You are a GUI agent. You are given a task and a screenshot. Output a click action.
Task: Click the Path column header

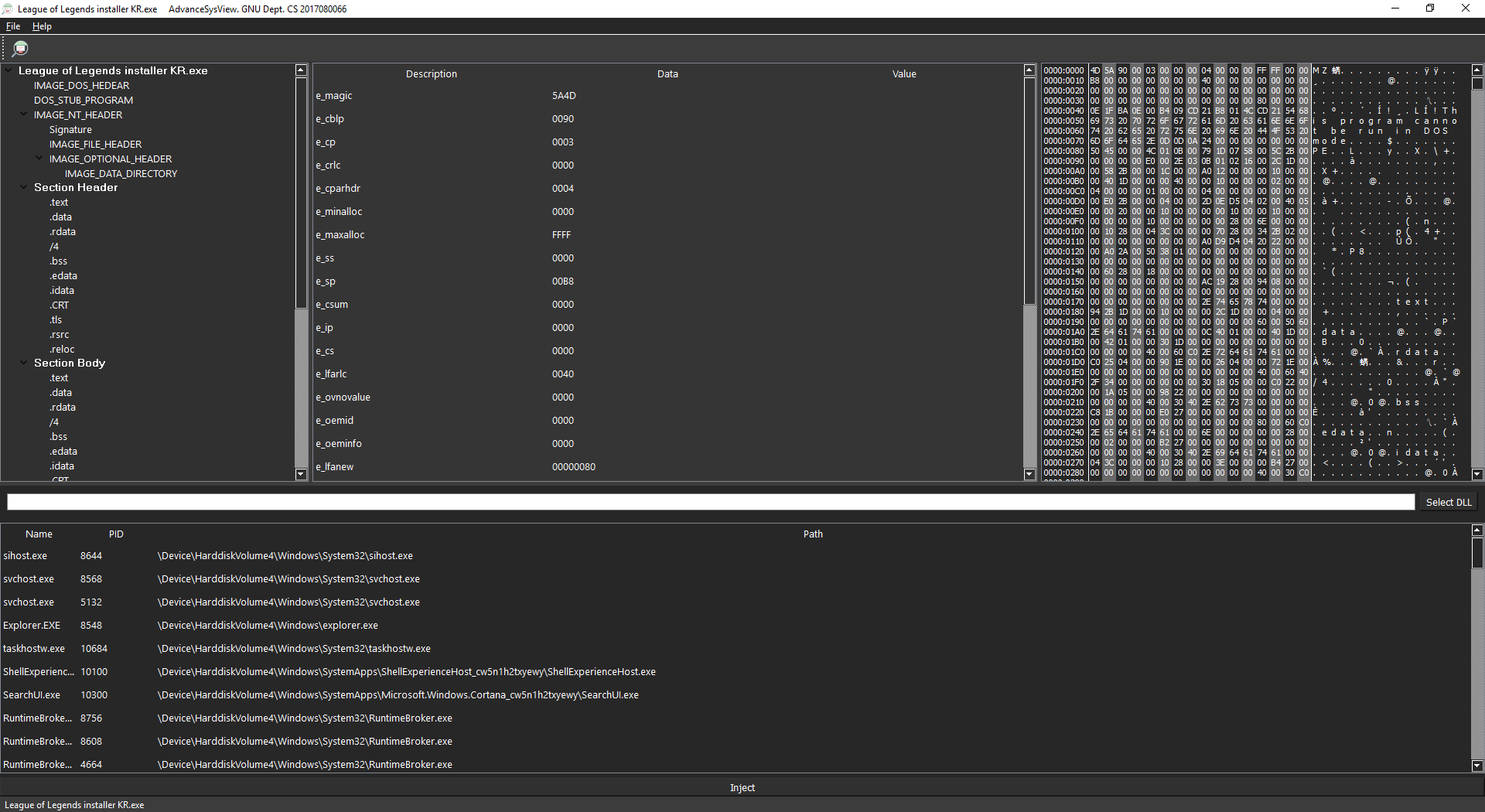point(813,534)
